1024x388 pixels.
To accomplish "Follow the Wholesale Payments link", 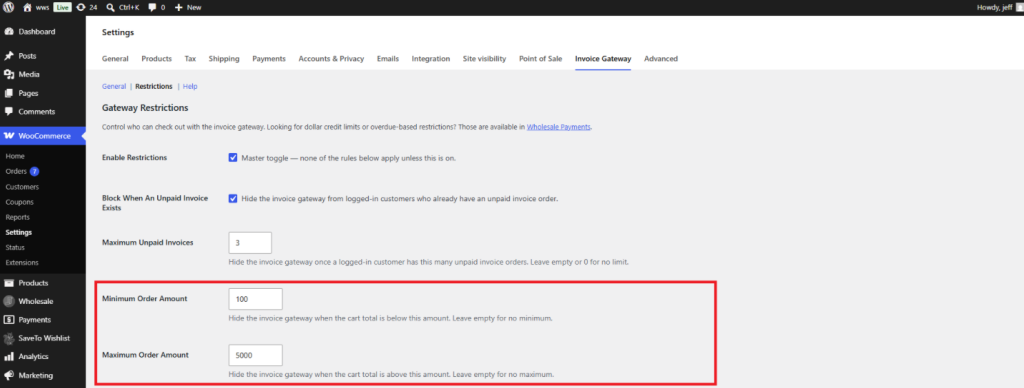I will (x=559, y=127).
